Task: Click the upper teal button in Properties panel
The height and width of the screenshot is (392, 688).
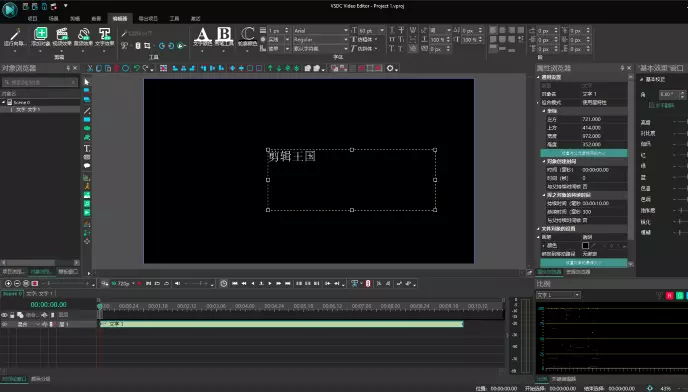Action: pos(584,153)
